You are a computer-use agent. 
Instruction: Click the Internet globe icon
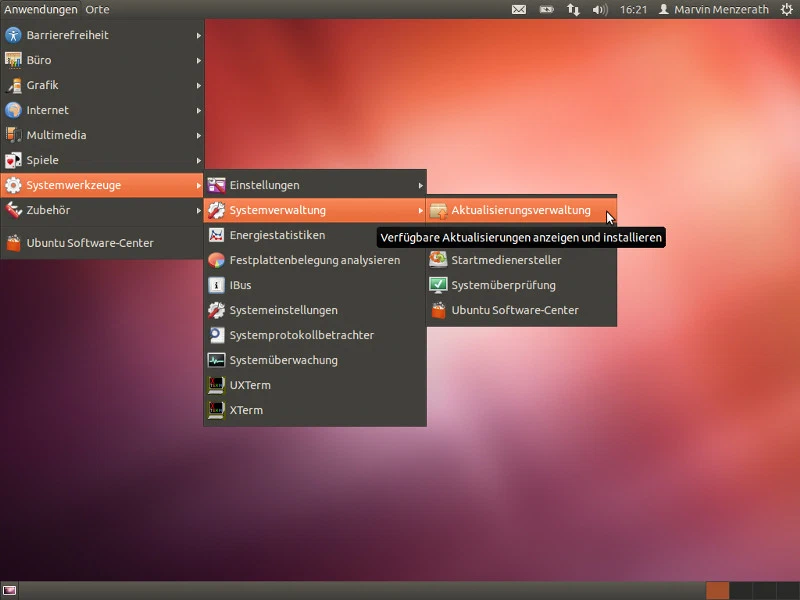13,110
